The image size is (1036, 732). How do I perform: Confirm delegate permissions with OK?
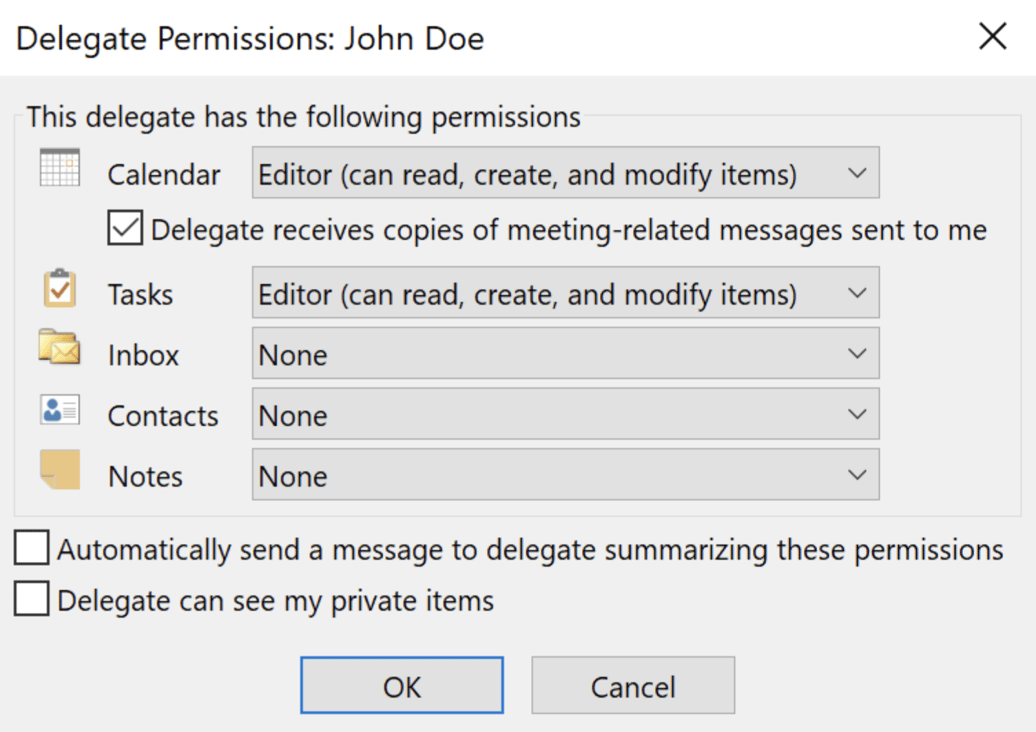pos(401,685)
